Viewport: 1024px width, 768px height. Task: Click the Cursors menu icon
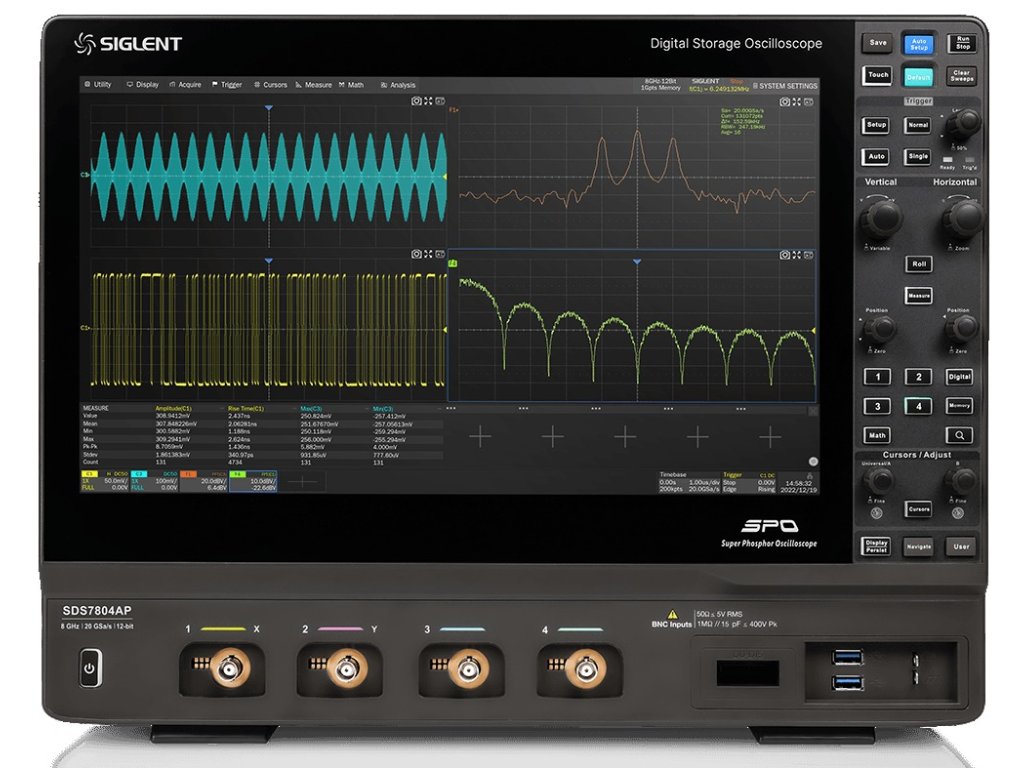[x=257, y=85]
